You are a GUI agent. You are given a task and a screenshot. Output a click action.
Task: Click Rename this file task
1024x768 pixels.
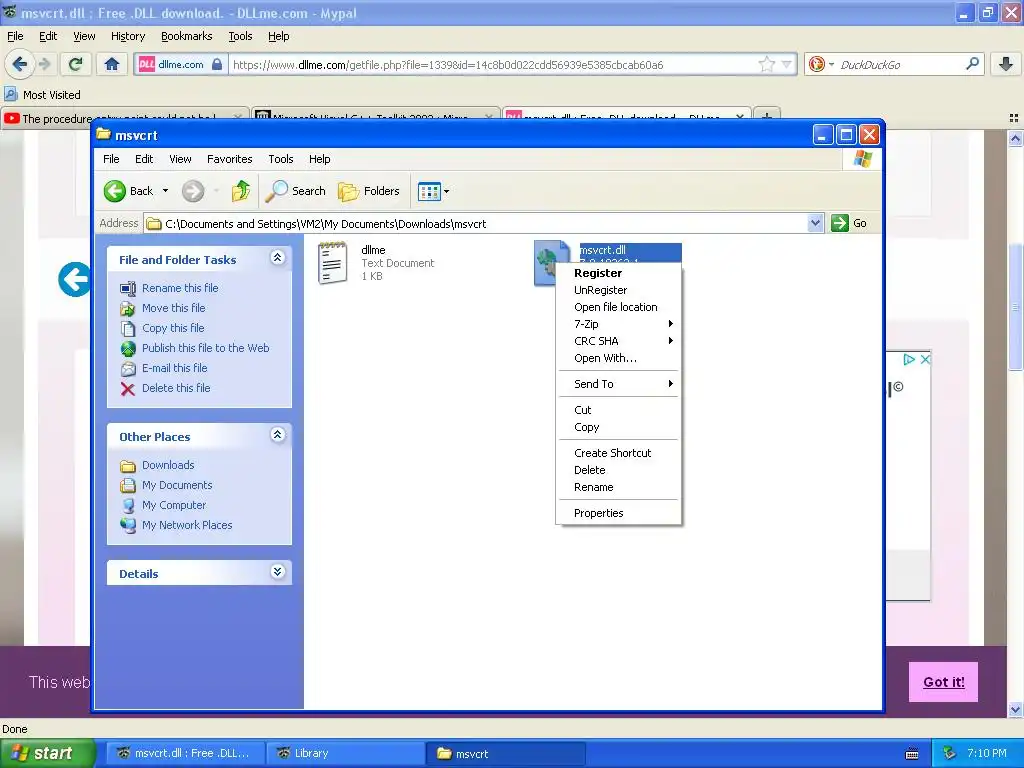coord(180,288)
